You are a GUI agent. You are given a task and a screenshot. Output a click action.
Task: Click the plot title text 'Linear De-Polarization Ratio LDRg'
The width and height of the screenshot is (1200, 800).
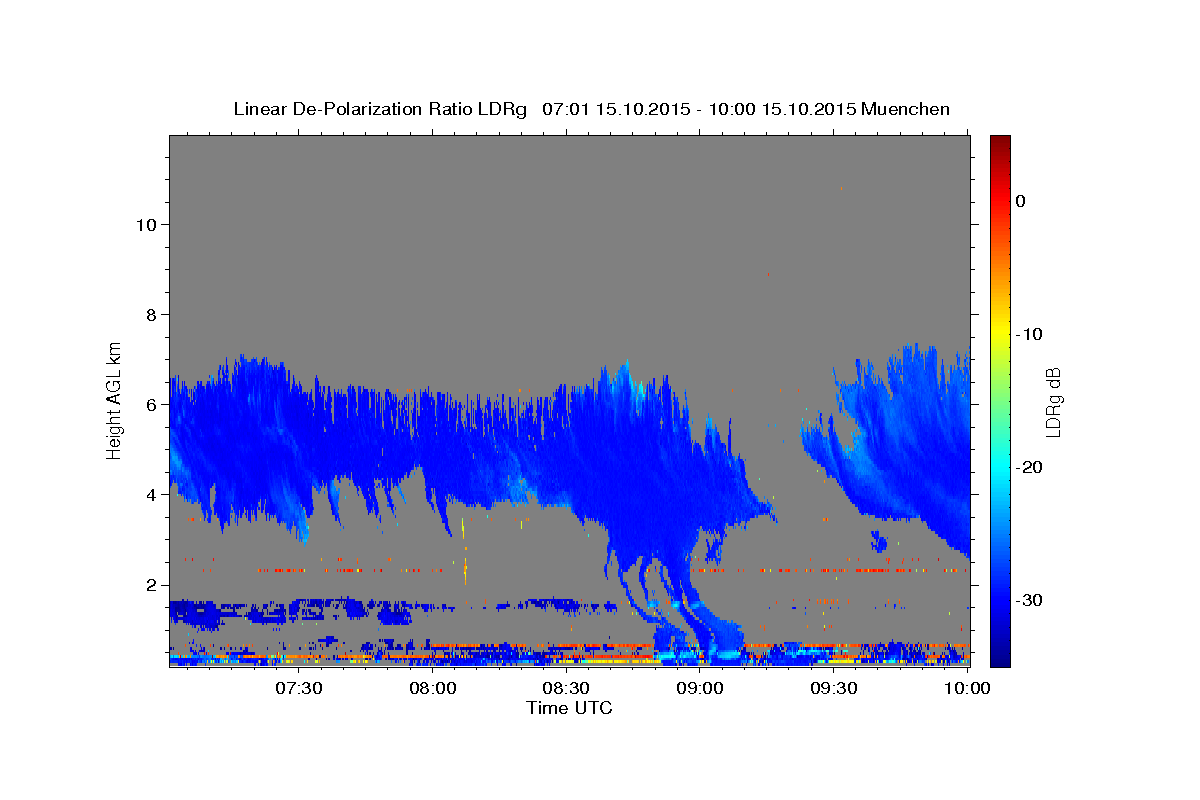(380, 109)
